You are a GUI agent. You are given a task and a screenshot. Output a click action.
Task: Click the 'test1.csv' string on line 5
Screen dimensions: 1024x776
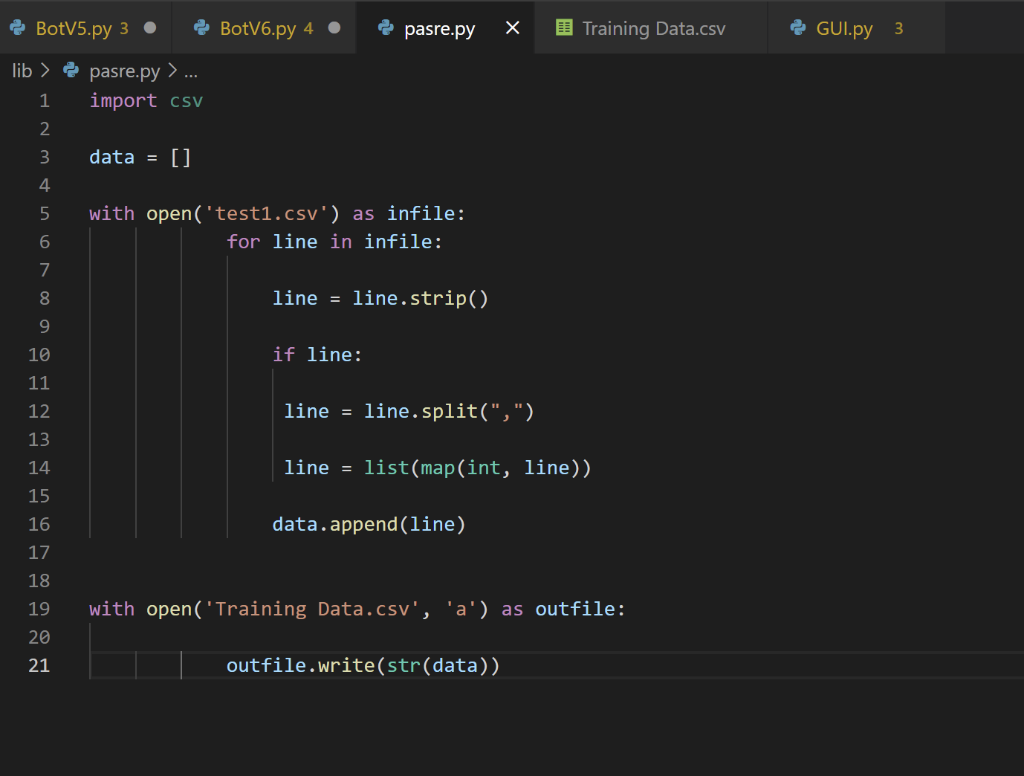click(x=266, y=214)
